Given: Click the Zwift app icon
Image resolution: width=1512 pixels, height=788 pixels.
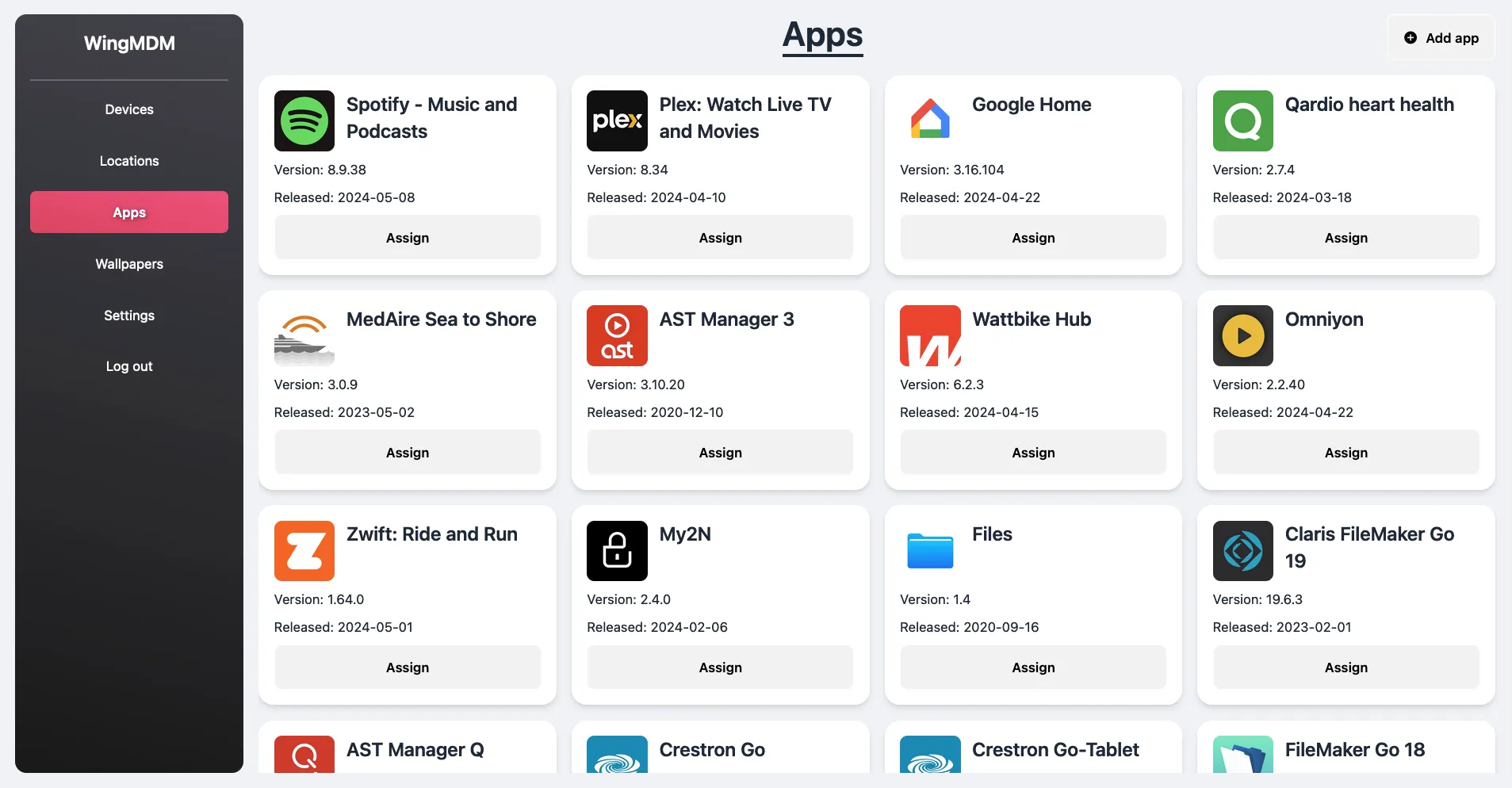Looking at the screenshot, I should pos(304,550).
